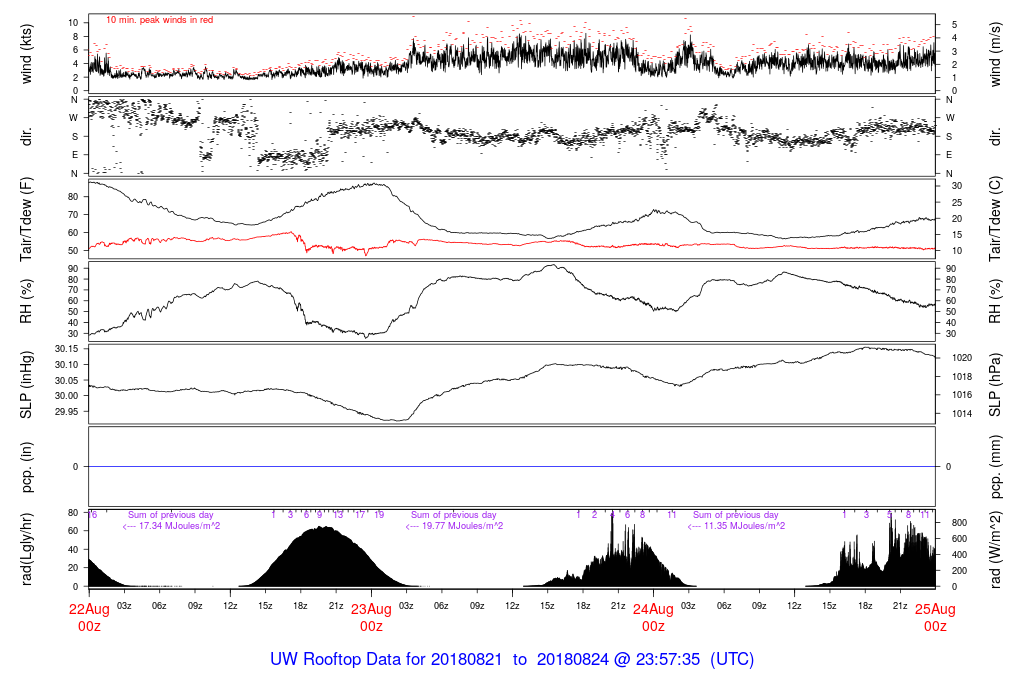Select the 'rad(Lgly/hr)' axis label
The height and width of the screenshot is (700, 1024).
pos(26,549)
